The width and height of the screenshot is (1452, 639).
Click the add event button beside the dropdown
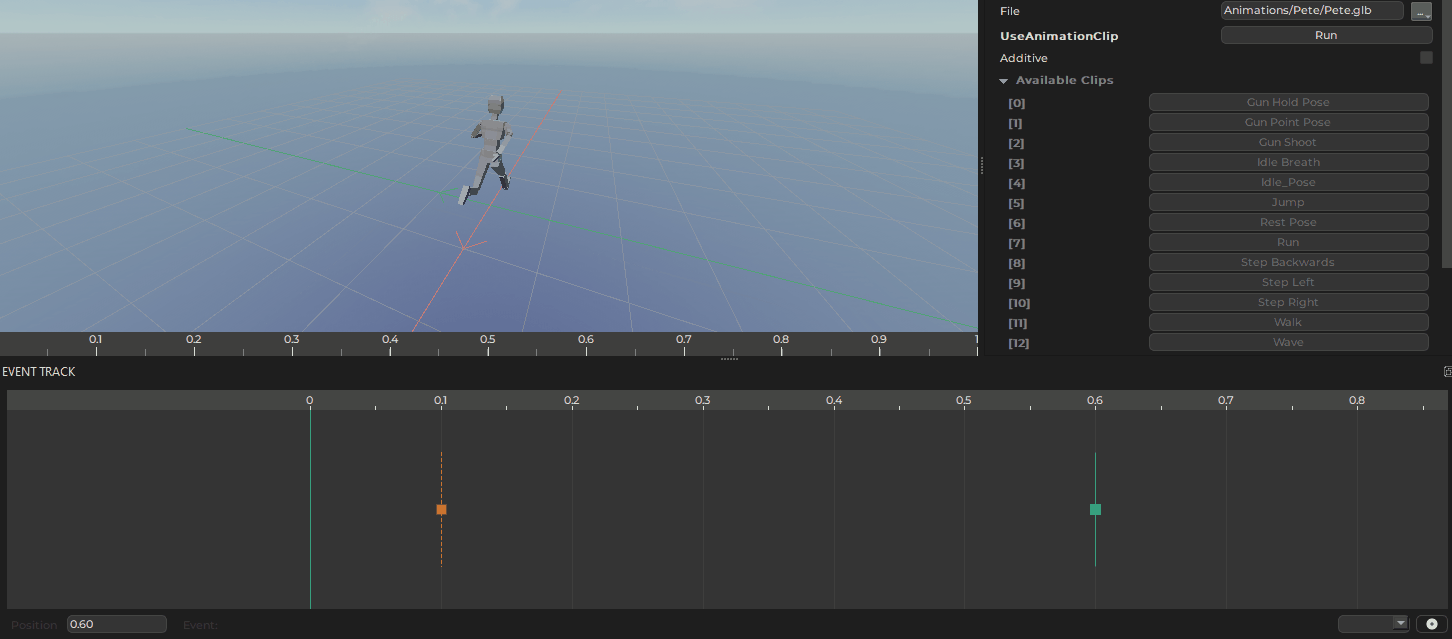point(1431,624)
